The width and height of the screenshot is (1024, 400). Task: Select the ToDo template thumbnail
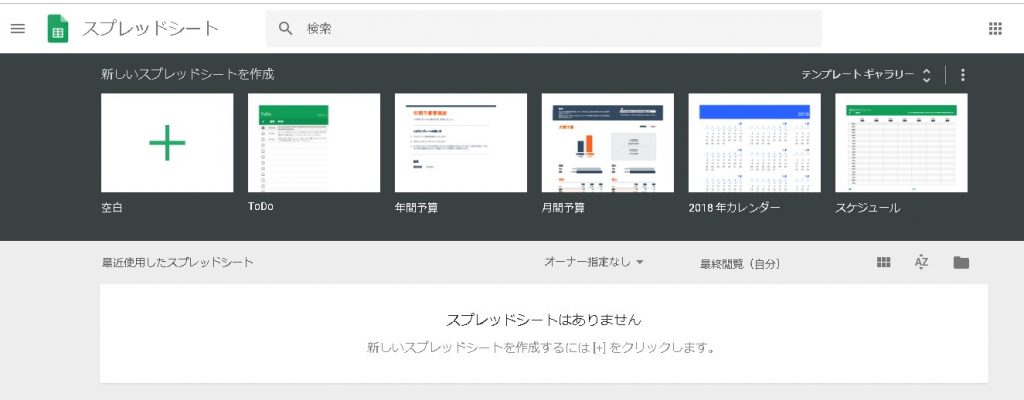tap(314, 143)
